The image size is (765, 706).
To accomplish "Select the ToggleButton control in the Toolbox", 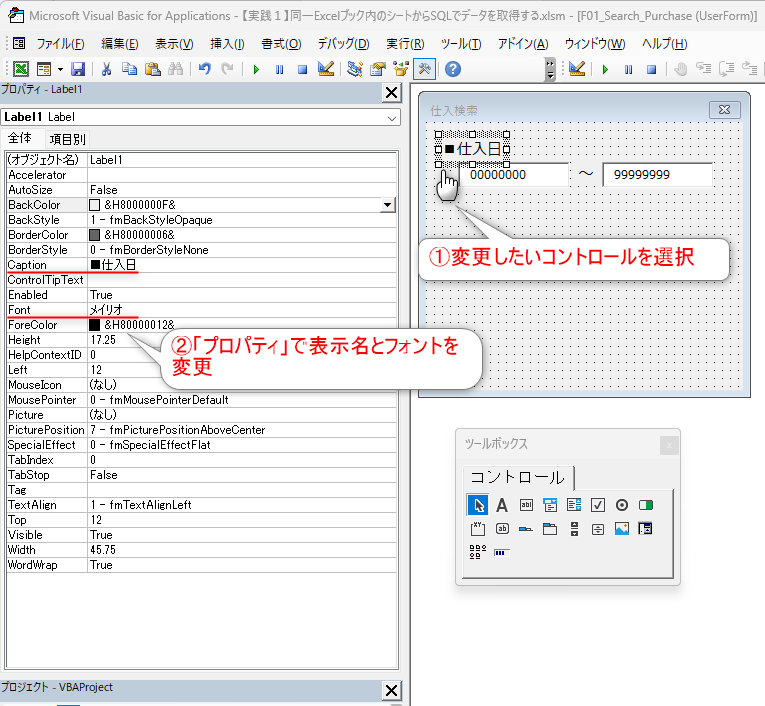I will (x=645, y=505).
